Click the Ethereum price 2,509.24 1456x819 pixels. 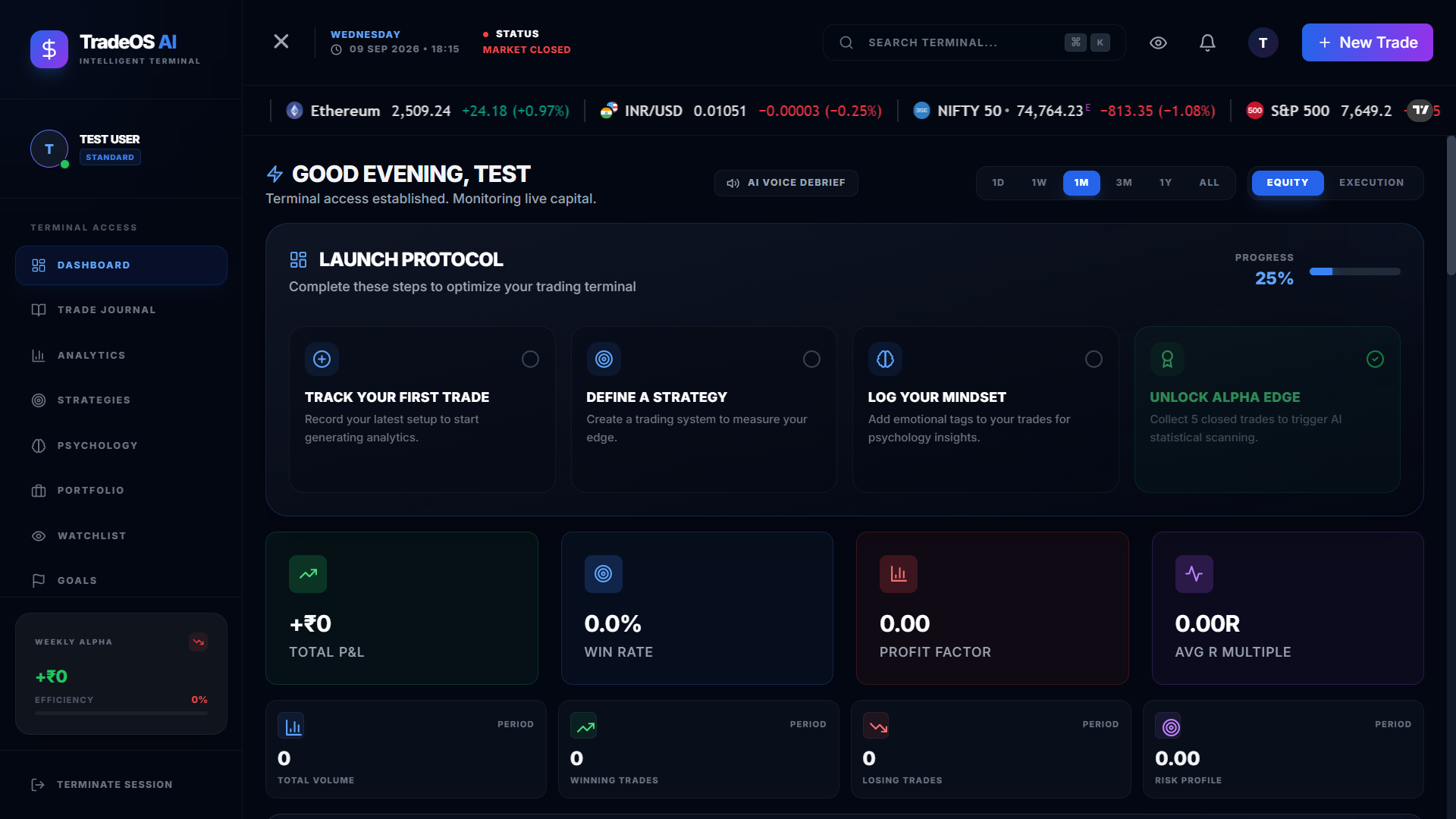[421, 111]
